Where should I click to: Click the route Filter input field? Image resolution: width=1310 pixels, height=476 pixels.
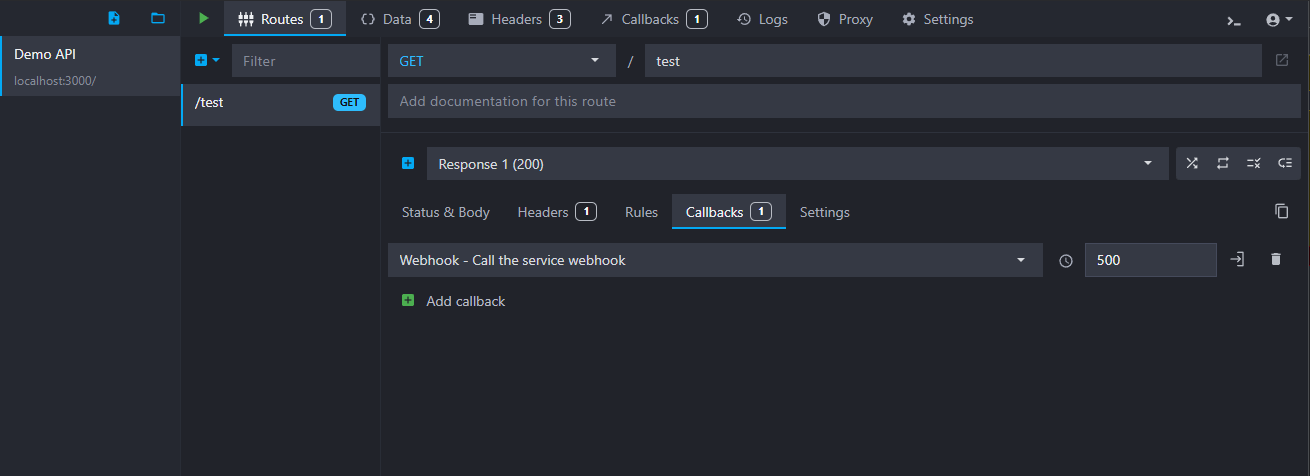305,61
